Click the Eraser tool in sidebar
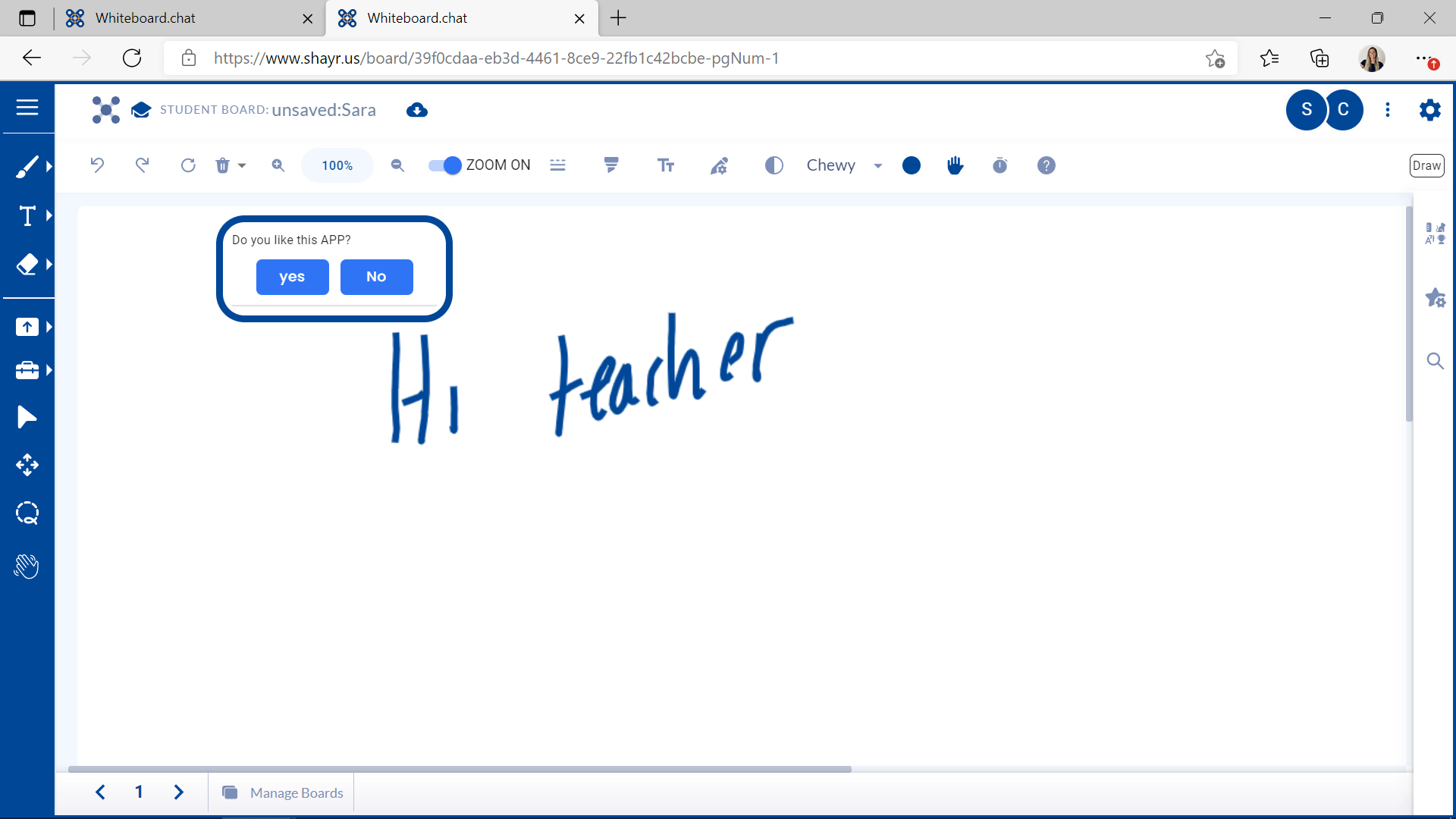 coord(27,263)
